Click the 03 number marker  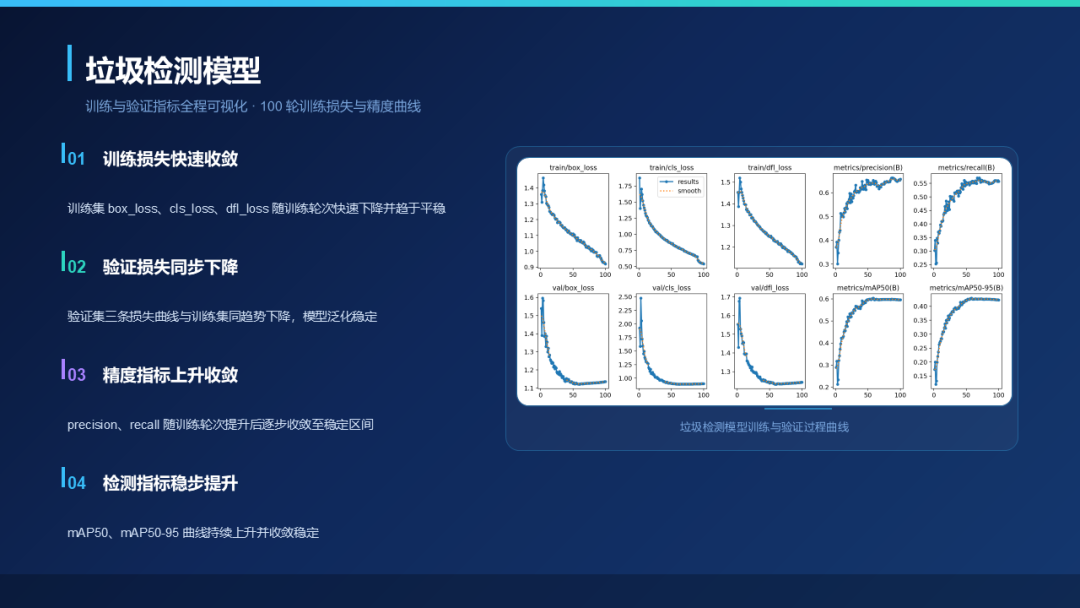coord(76,375)
